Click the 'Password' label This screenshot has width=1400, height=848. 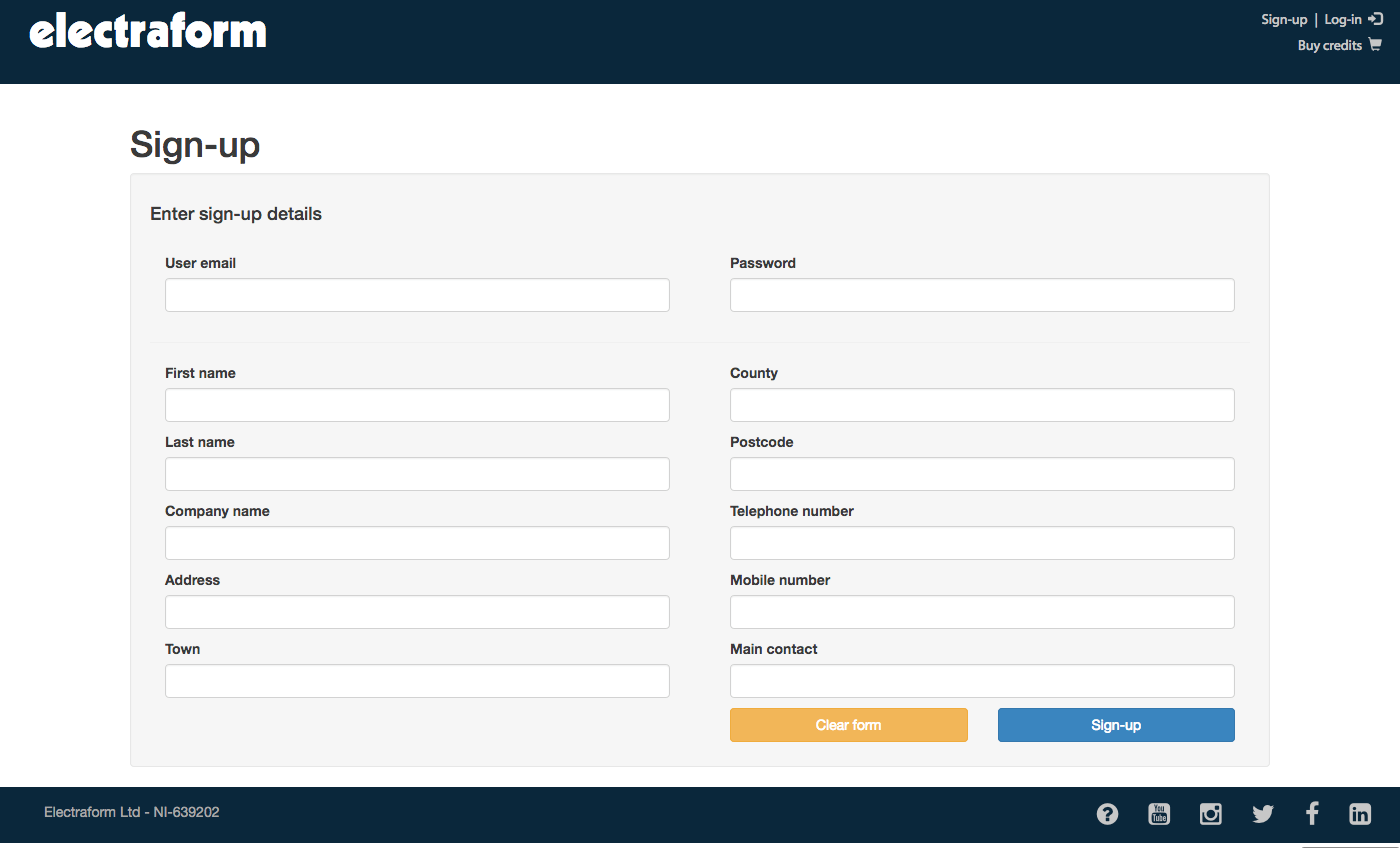pyautogui.click(x=763, y=263)
